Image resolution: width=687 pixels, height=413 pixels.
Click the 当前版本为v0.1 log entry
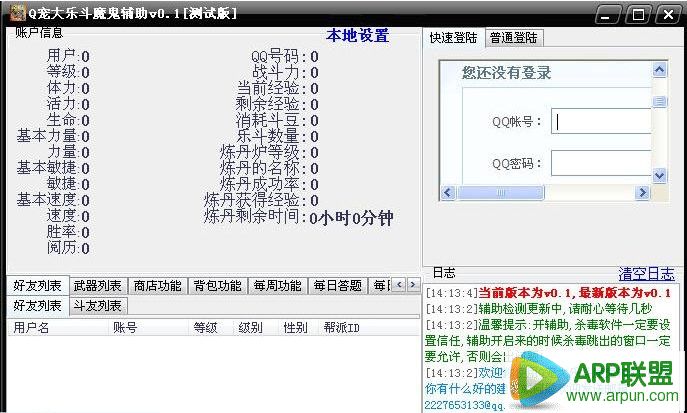pyautogui.click(x=548, y=293)
